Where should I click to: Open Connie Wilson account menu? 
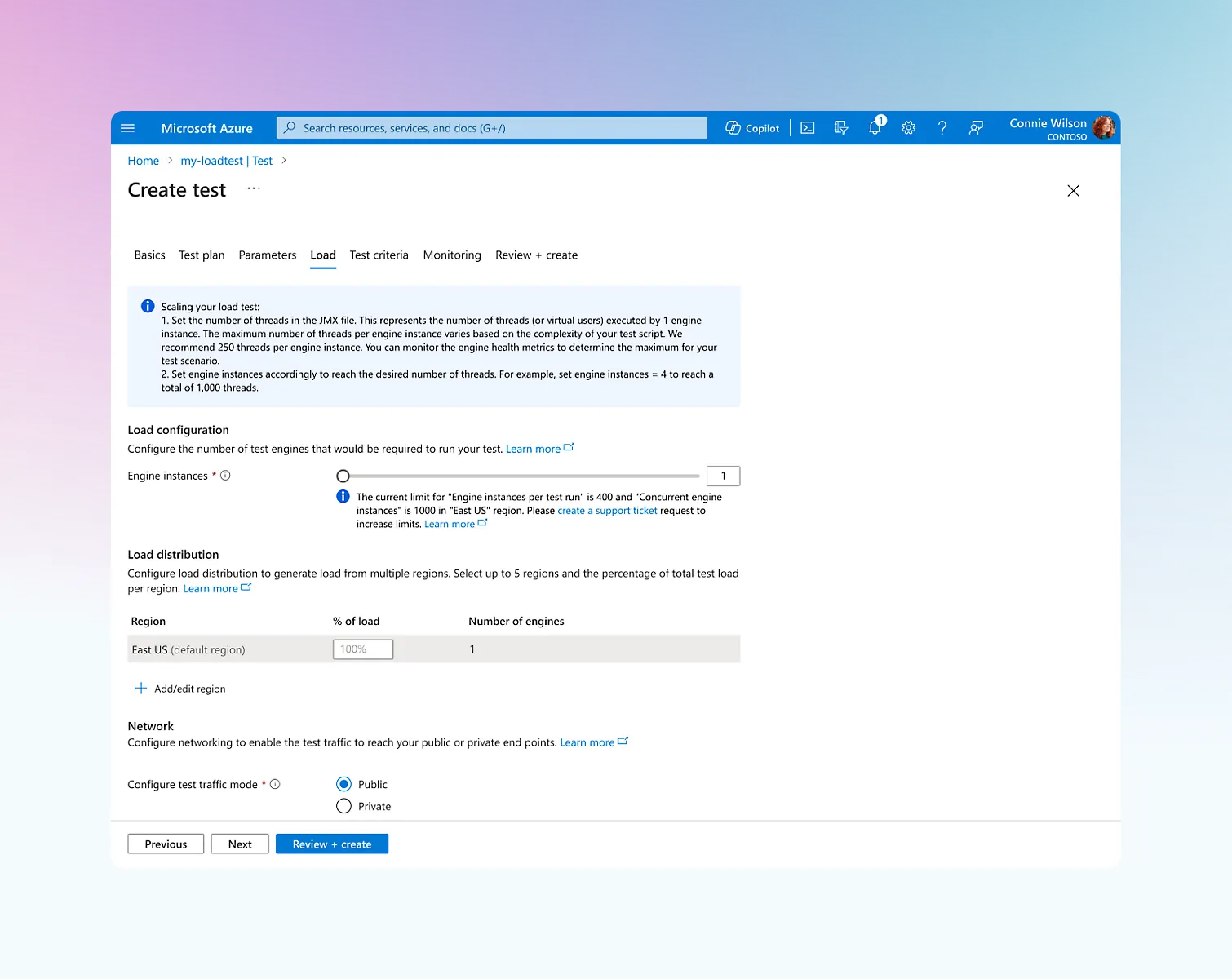coord(1061,128)
